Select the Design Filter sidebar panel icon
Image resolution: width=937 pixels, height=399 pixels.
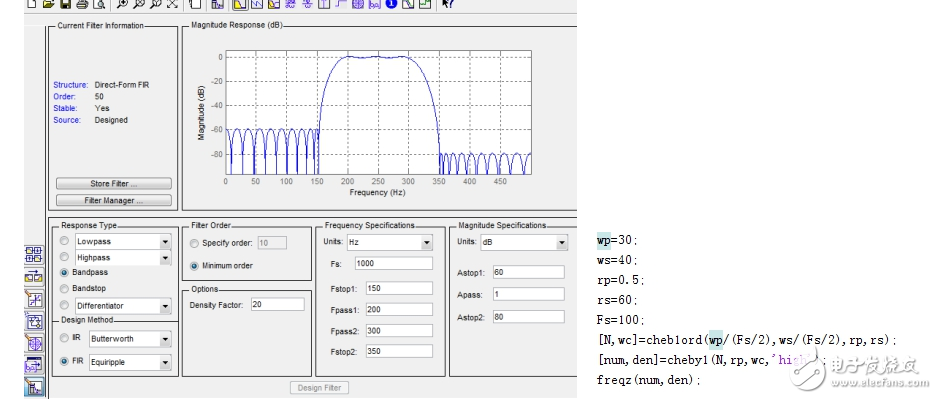tap(33, 386)
